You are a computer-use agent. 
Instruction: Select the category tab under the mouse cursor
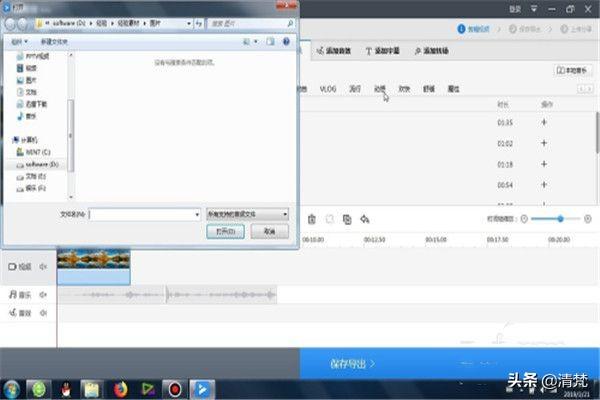click(x=380, y=89)
